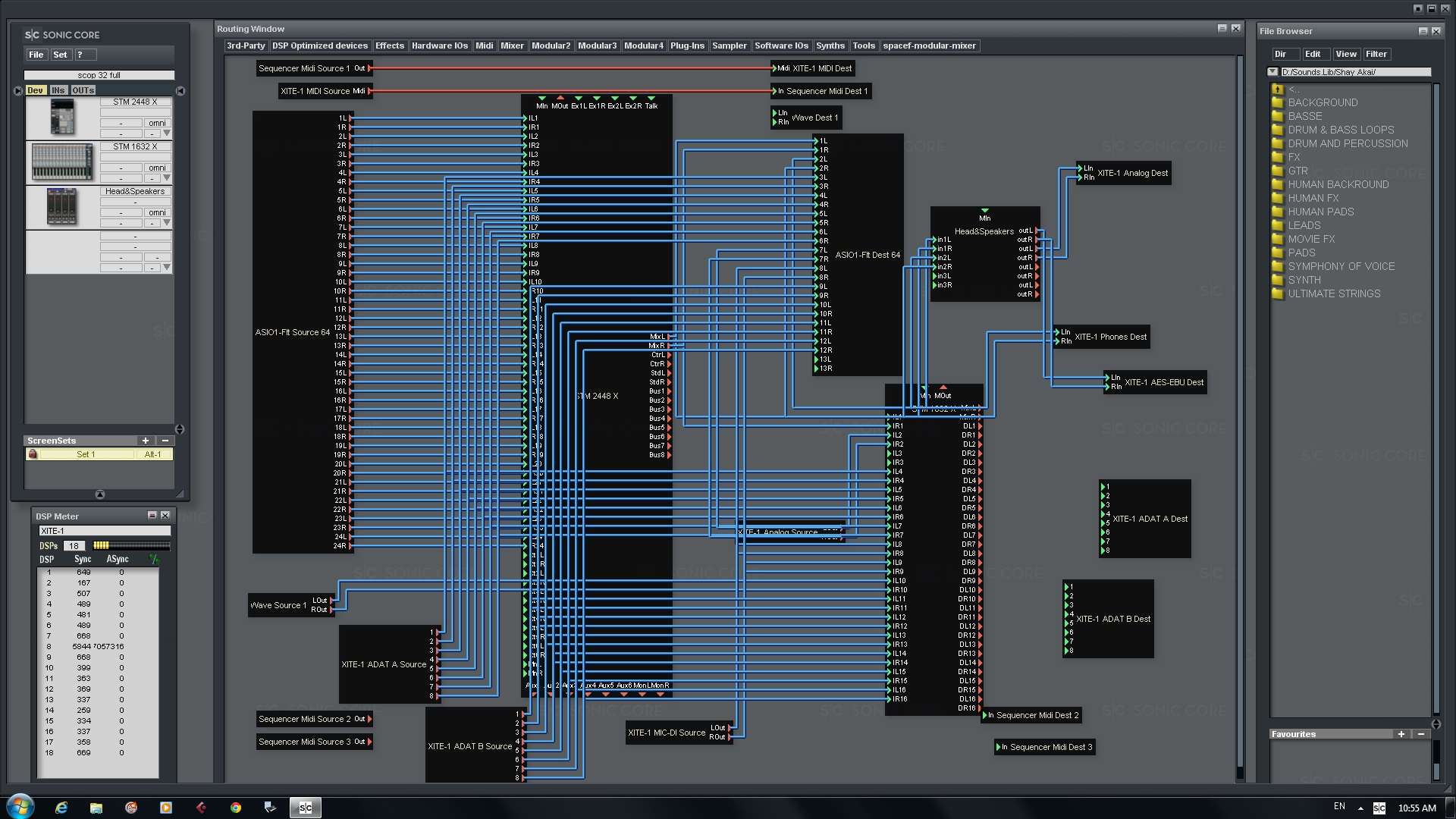1456x819 pixels.
Task: Click the DSP Meter menu icon in title bar
Action: (152, 516)
